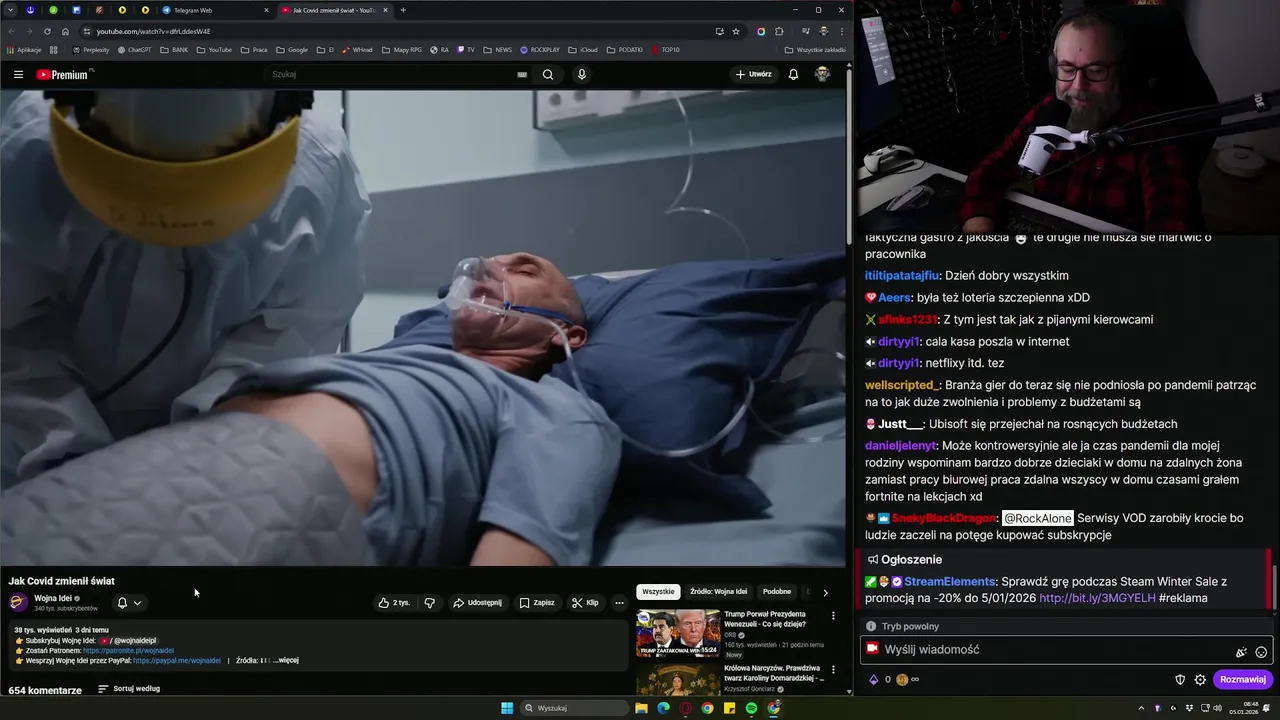Open Chrome extensions puzzle icon
Image resolution: width=1280 pixels, height=720 pixels.
(x=779, y=31)
